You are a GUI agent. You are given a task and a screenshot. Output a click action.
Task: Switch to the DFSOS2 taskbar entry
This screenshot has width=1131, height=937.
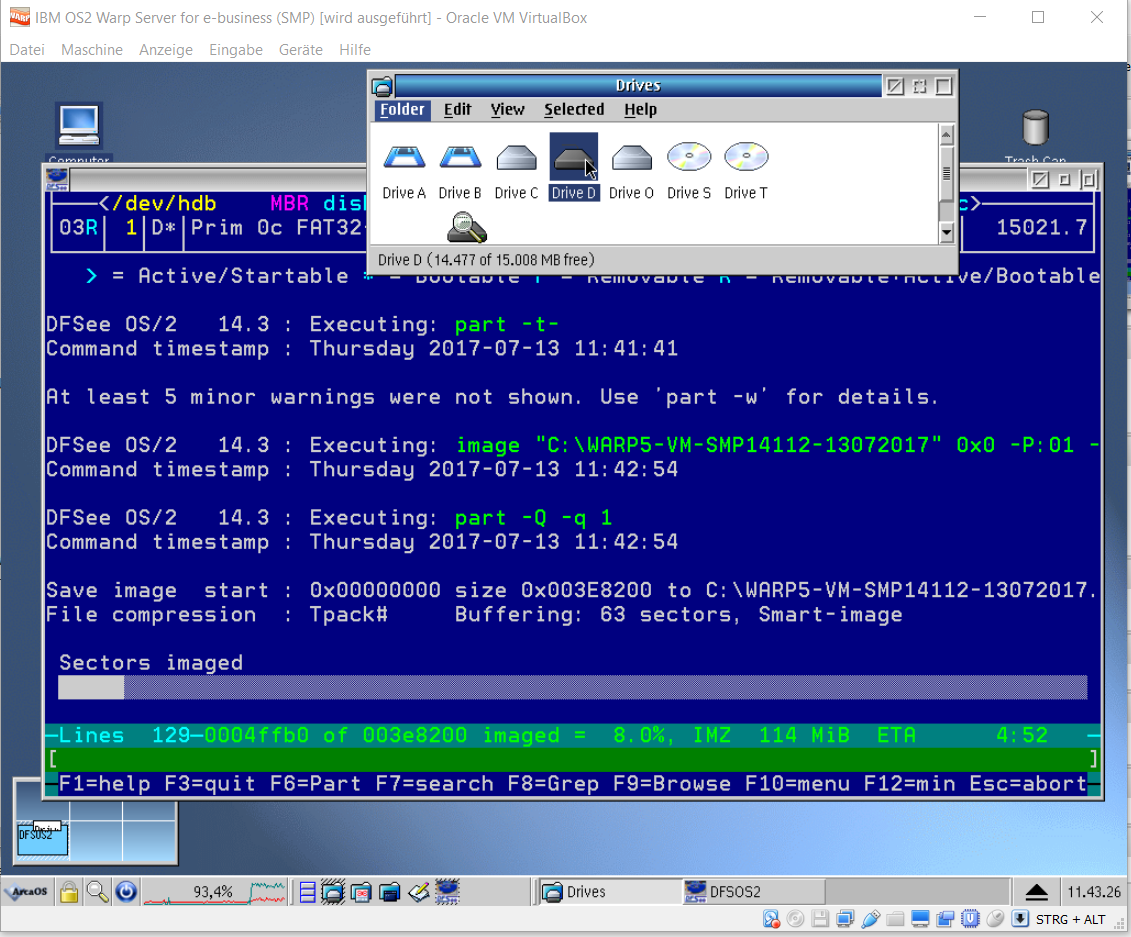click(x=752, y=892)
